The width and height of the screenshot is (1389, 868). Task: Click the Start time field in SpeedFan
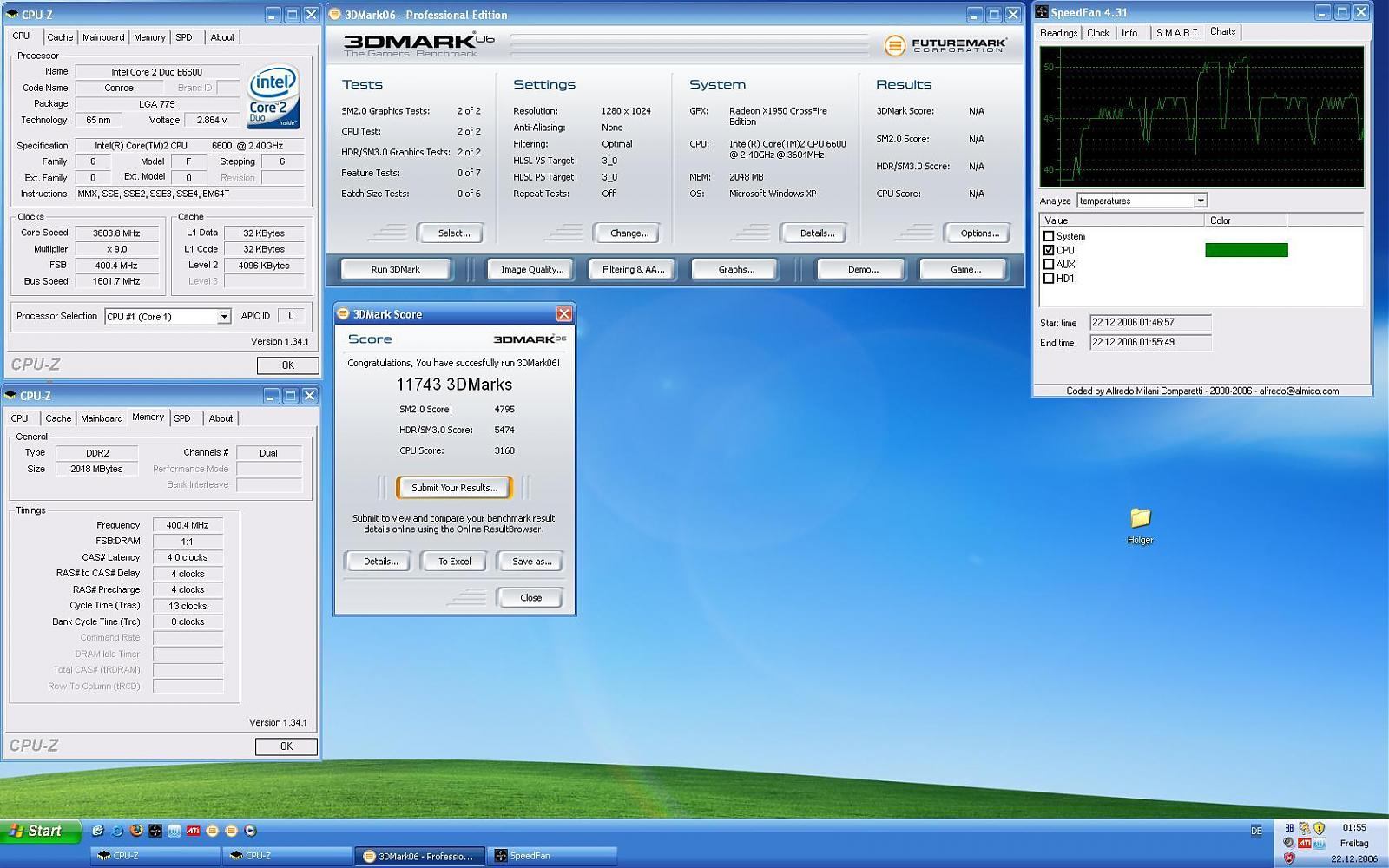pos(1150,322)
